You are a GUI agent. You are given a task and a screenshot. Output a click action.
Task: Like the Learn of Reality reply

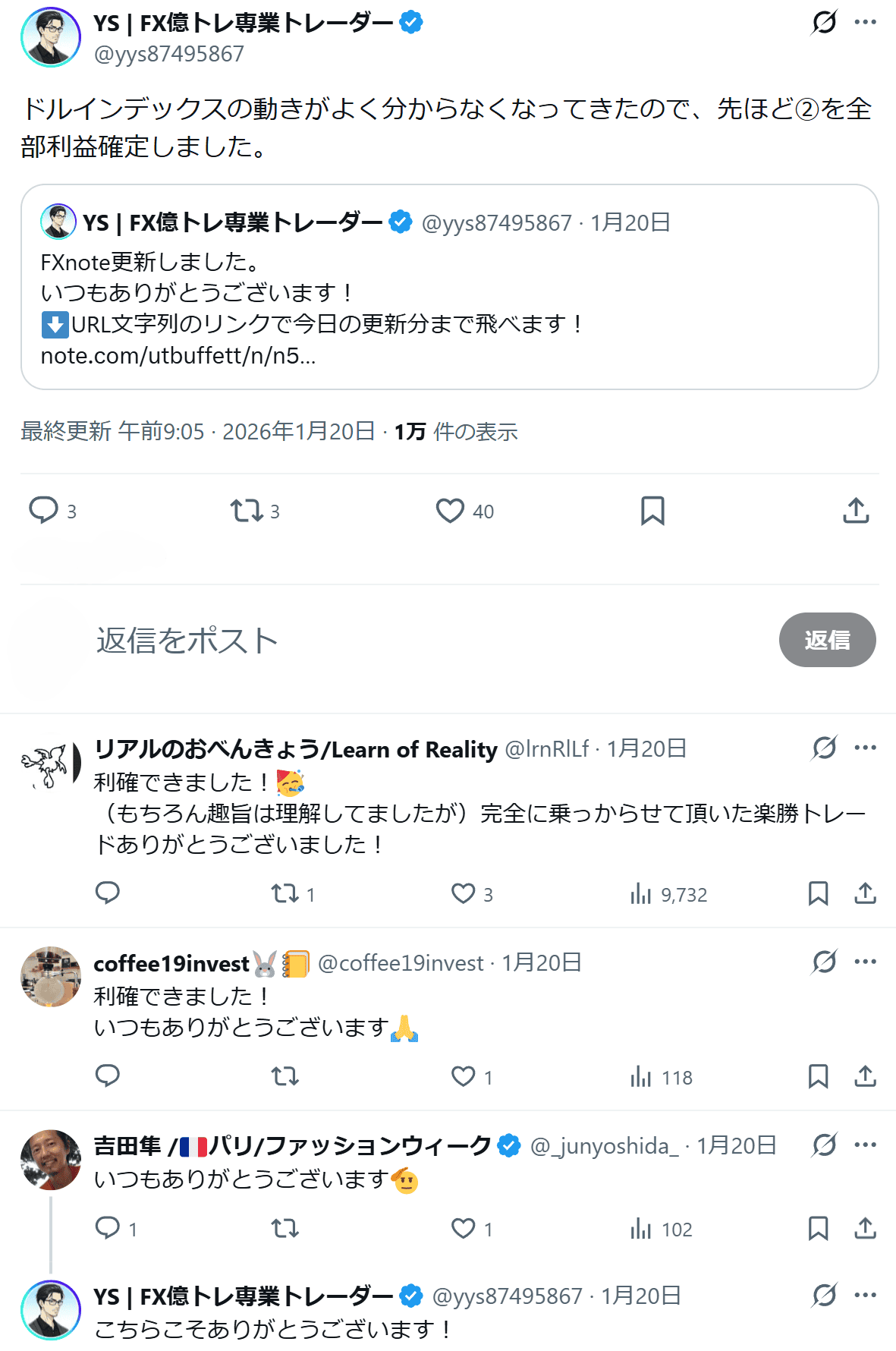click(464, 893)
